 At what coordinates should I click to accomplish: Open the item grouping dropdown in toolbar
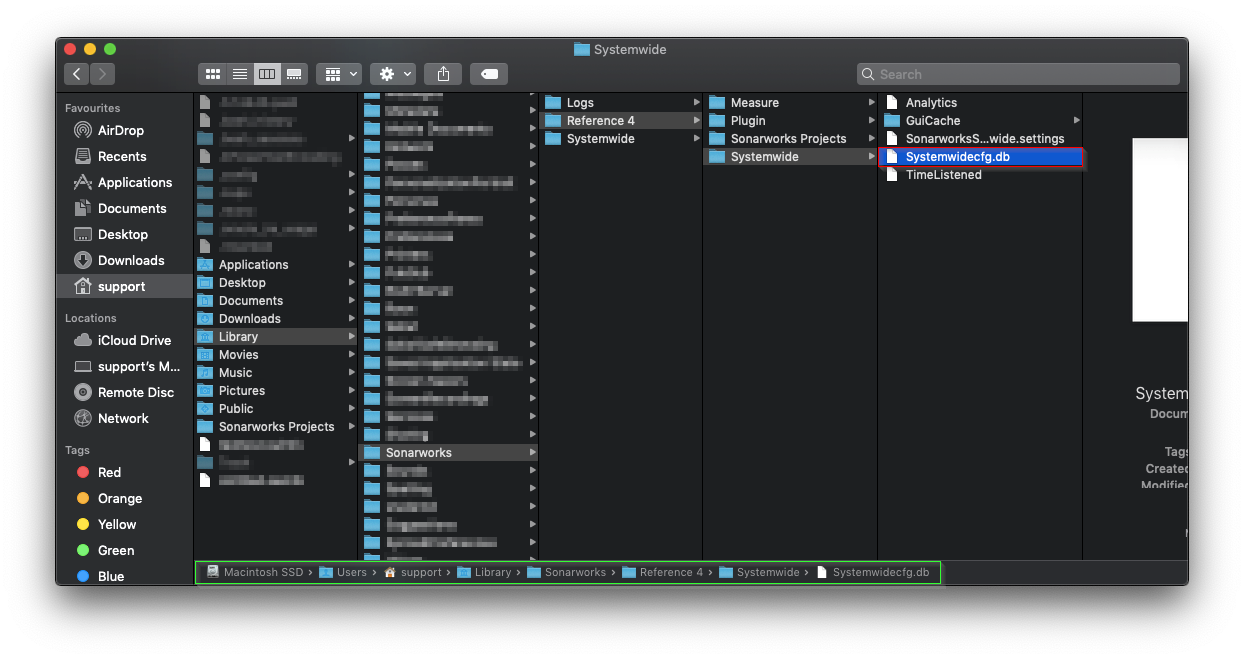(x=339, y=74)
